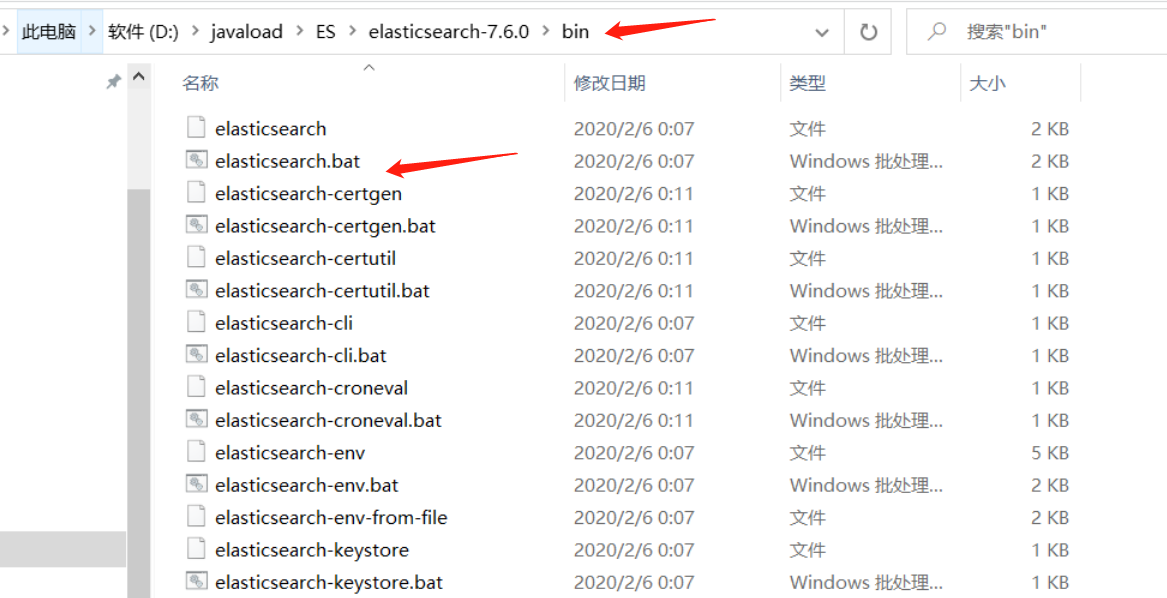Click the elasticsearch-keystore.bat batch icon
1167x598 pixels.
[x=196, y=582]
